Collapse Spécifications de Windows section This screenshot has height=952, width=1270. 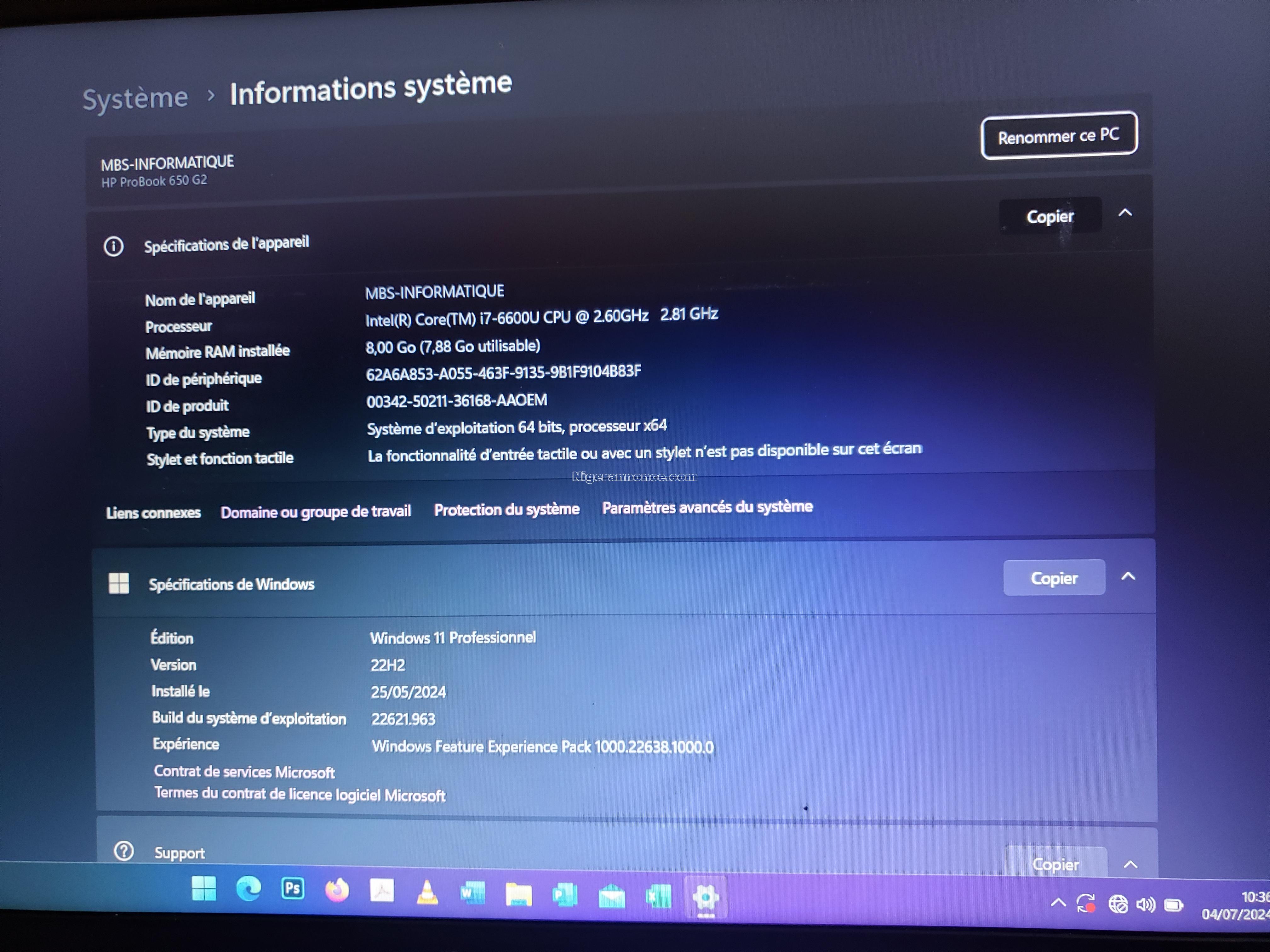click(x=1128, y=576)
